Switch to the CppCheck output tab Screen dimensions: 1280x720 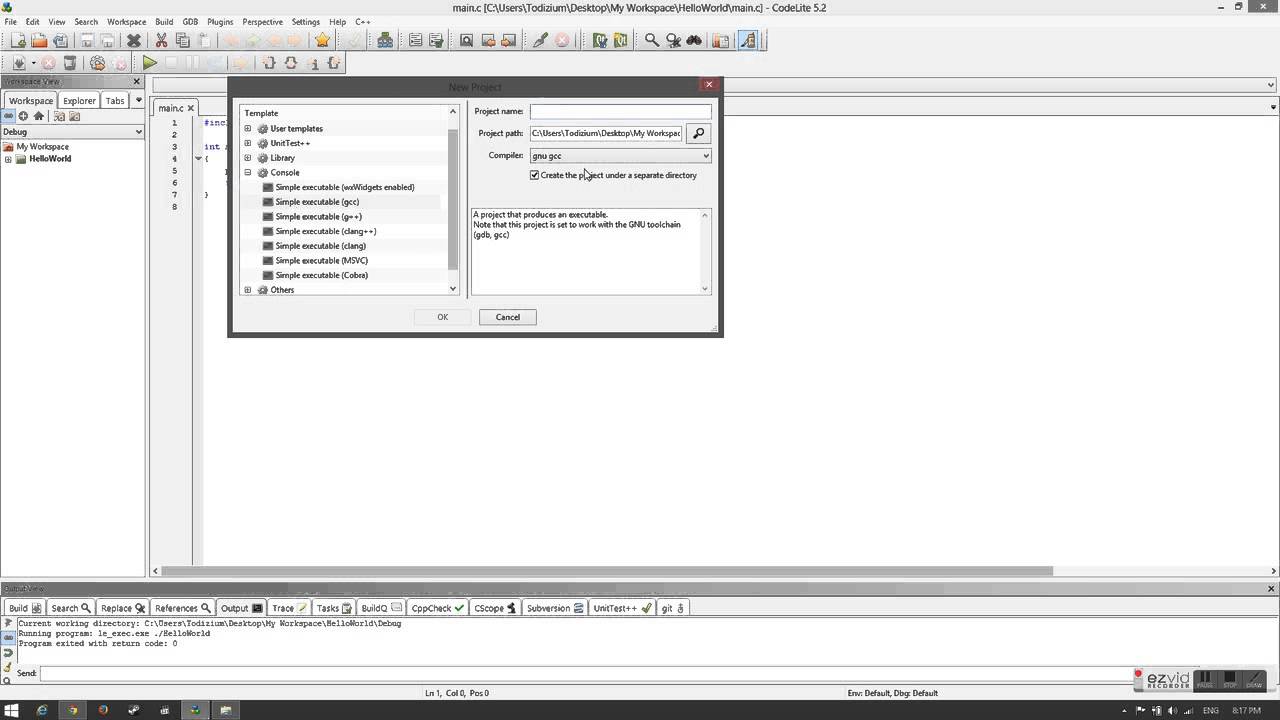(x=438, y=608)
